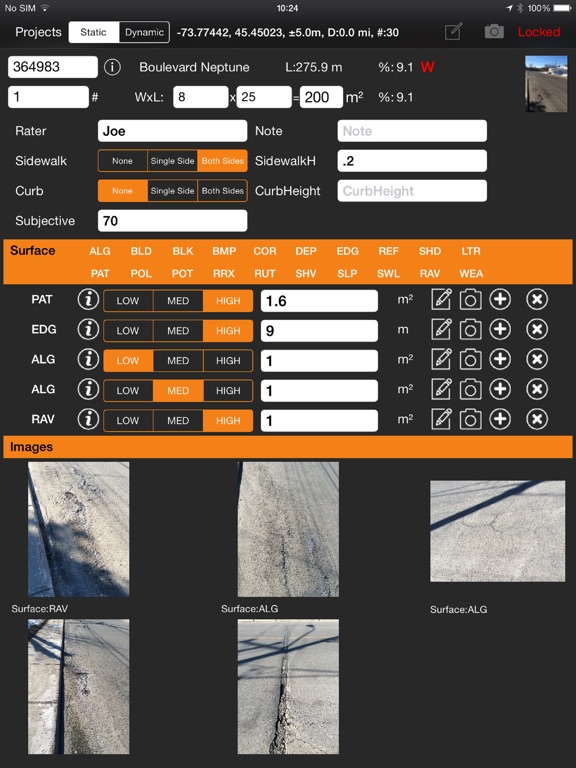This screenshot has width=576, height=768.
Task: Add a duplicate entry for the PAT row
Action: click(500, 300)
